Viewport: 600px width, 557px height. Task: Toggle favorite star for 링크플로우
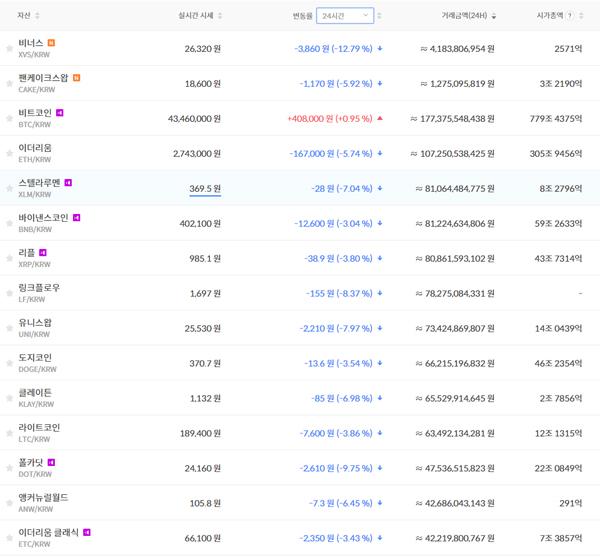[x=10, y=293]
